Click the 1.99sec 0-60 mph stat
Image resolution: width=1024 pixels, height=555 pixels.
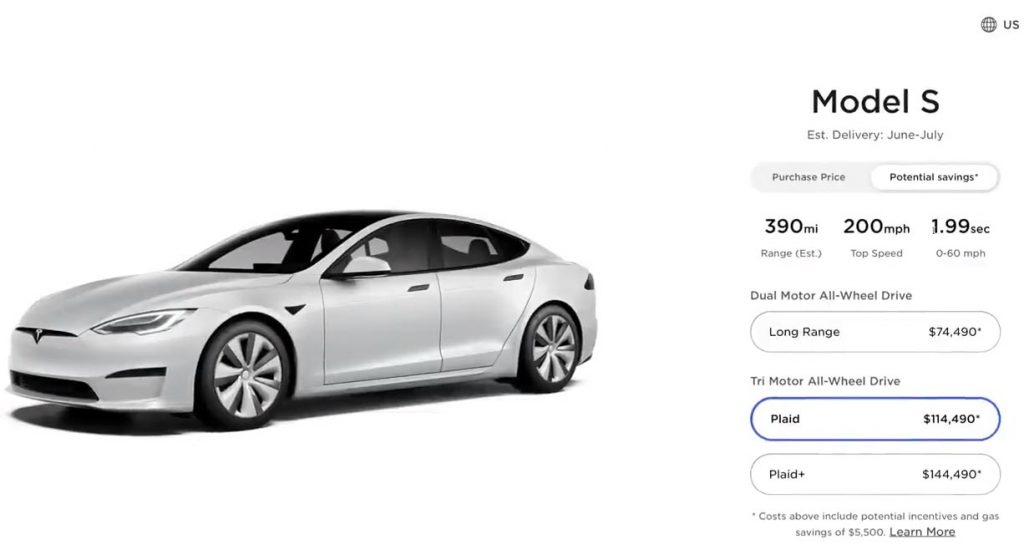click(x=961, y=238)
